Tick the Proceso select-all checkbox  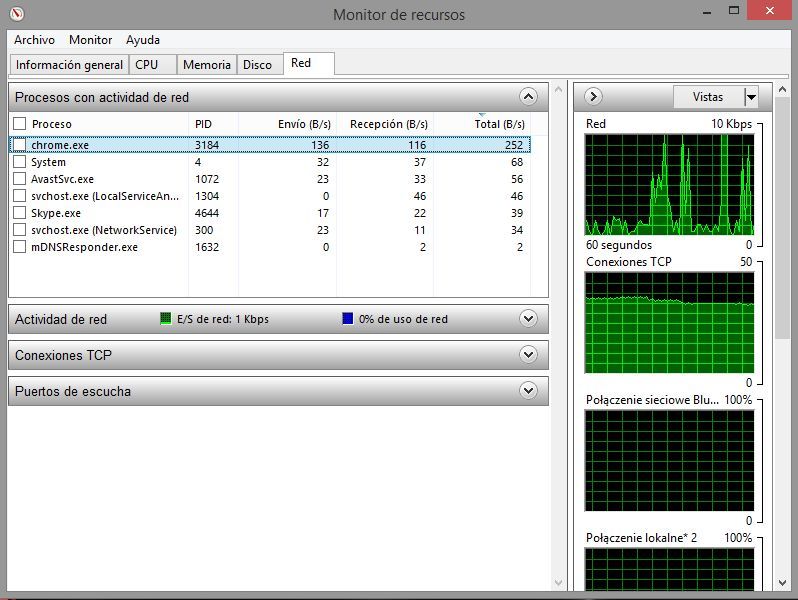pyautogui.click(x=19, y=124)
